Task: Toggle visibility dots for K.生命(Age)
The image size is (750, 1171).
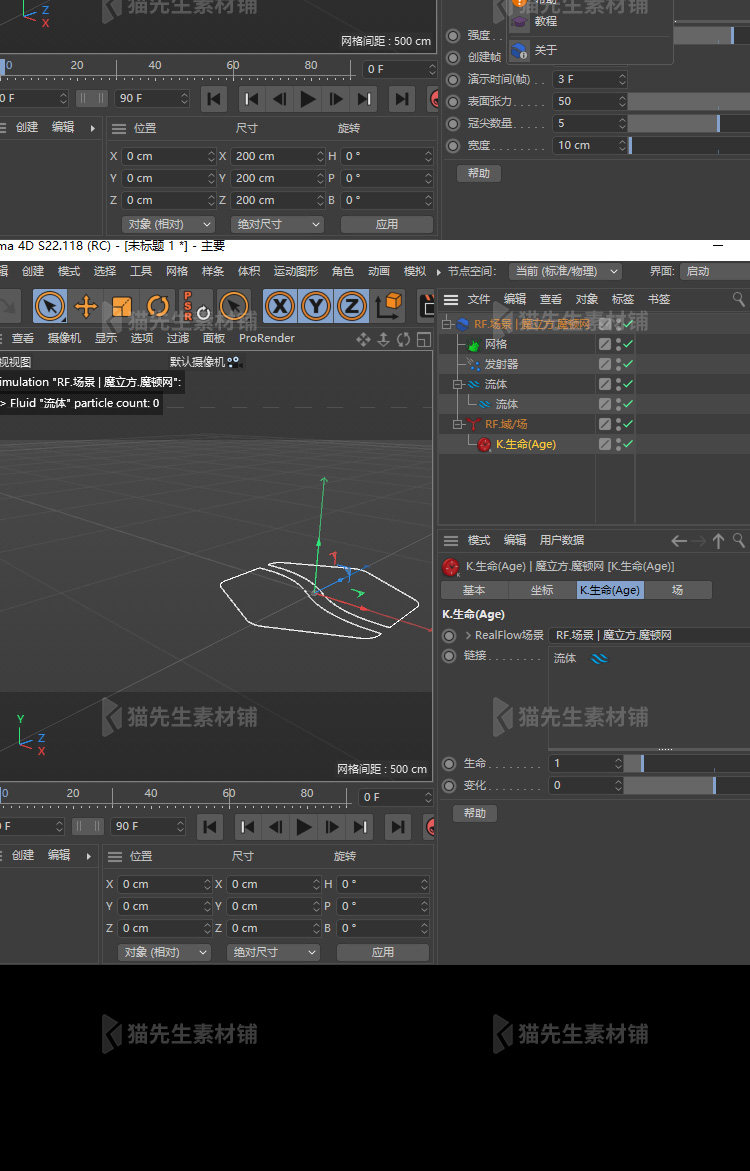Action: 618,444
